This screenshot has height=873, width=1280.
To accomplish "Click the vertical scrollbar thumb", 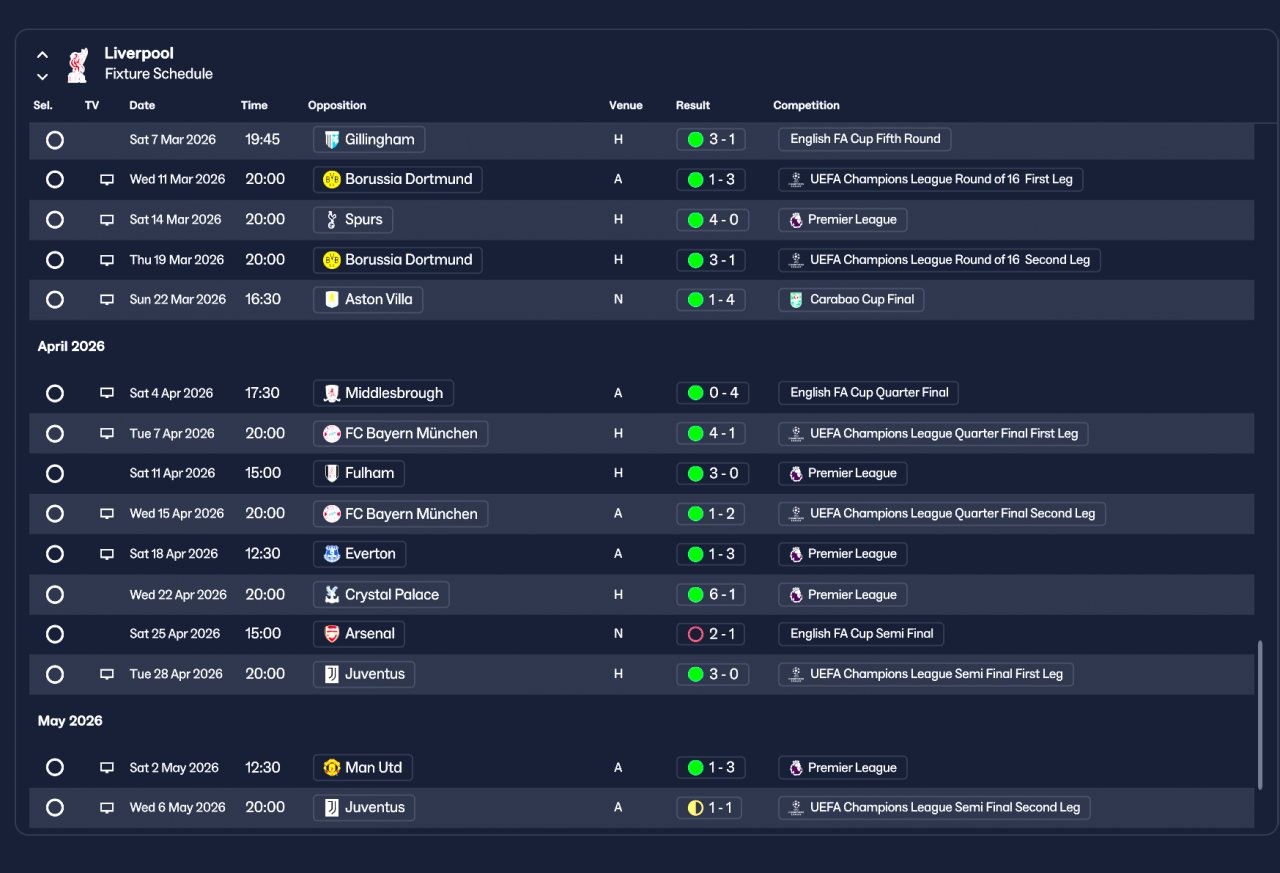I will point(1260,714).
